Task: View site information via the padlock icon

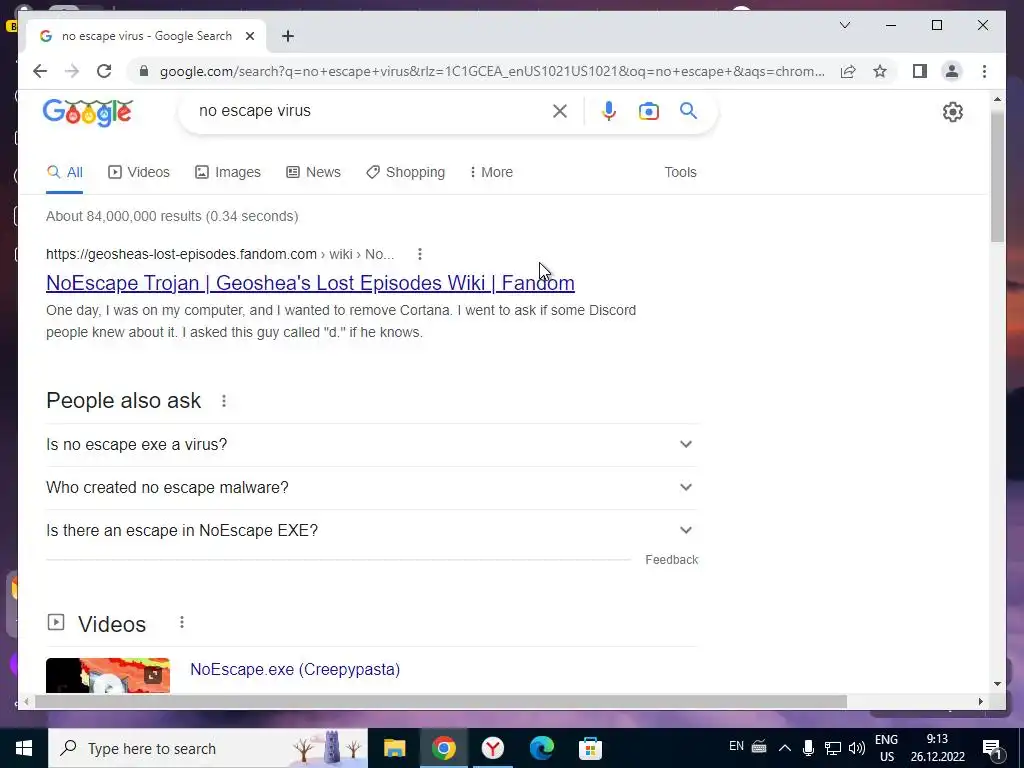Action: tap(144, 71)
